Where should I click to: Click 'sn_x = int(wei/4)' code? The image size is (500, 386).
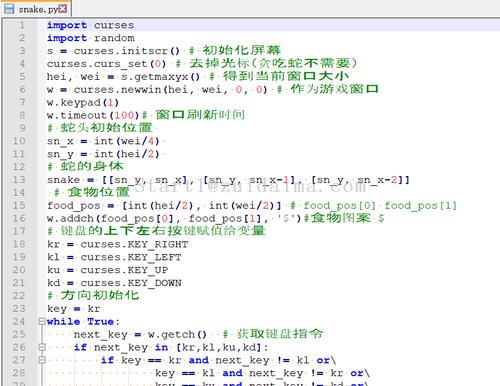(103, 141)
